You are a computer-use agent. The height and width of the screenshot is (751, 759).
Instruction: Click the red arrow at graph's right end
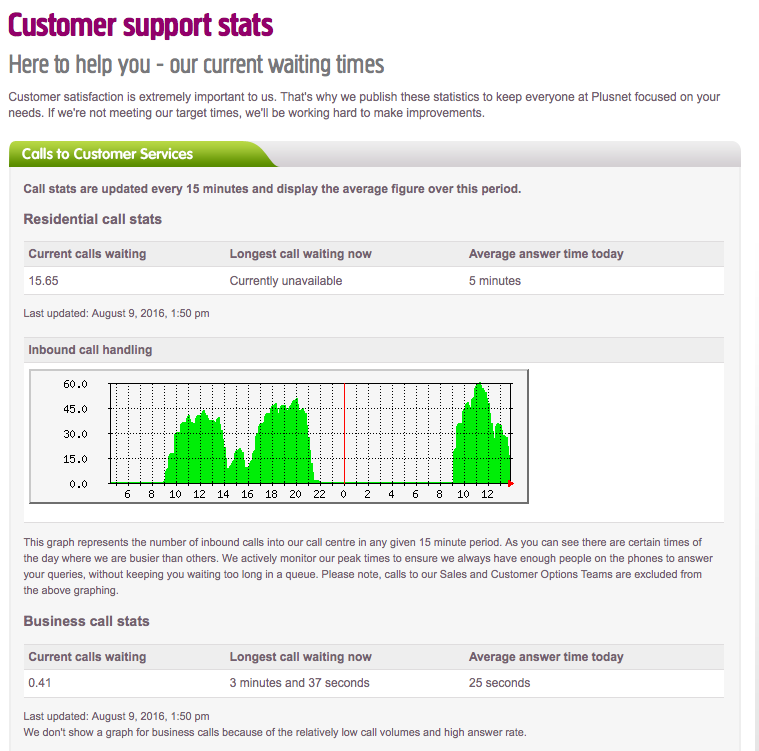pos(511,484)
